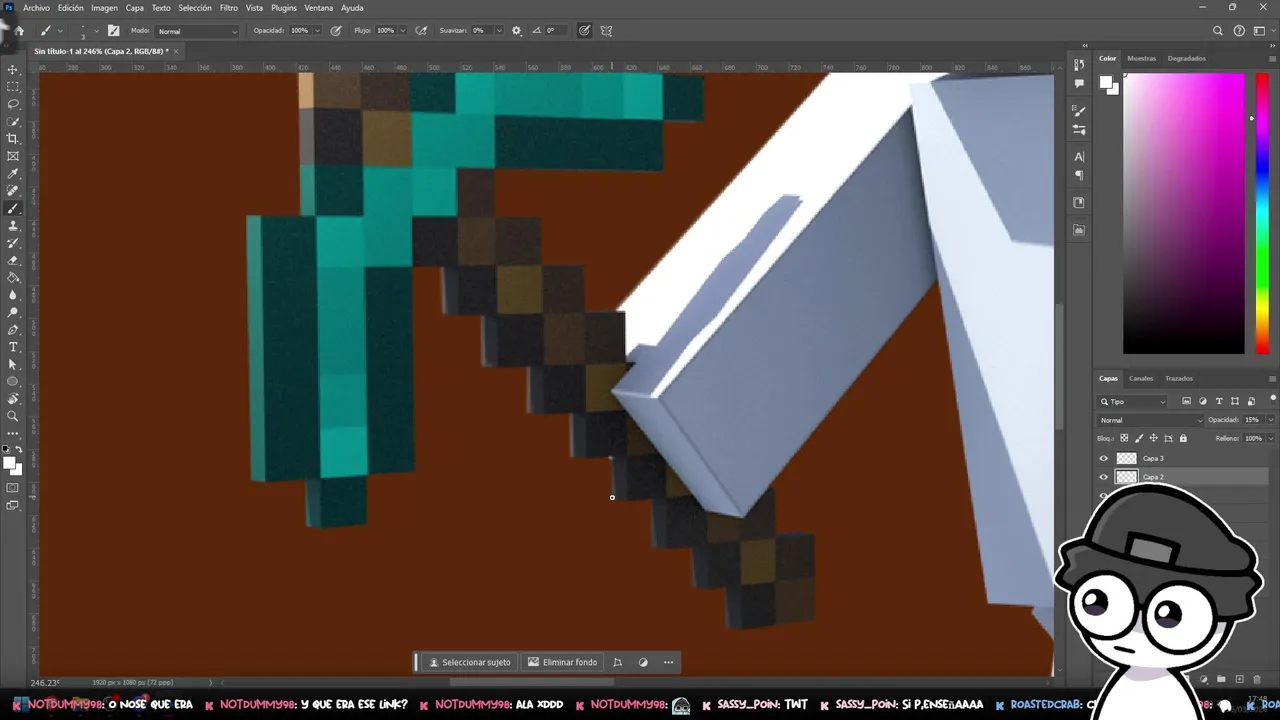This screenshot has width=1280, height=720.
Task: Pick a color in the Color panel field
Action: click(1184, 213)
